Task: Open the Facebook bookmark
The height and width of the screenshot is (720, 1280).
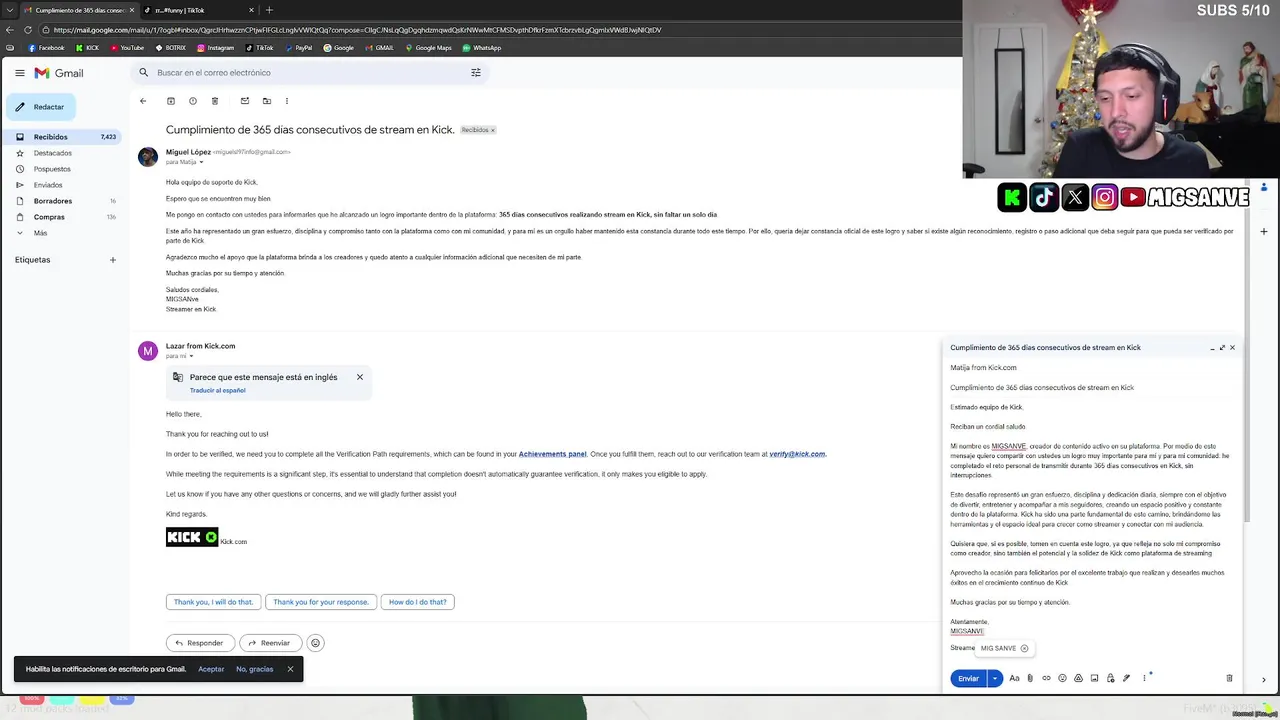Action: pyautogui.click(x=46, y=48)
